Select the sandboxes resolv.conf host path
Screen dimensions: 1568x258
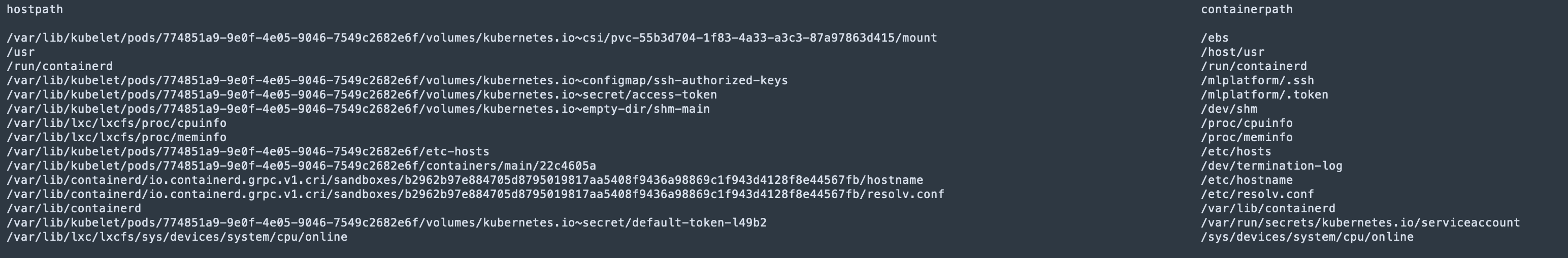475,194
